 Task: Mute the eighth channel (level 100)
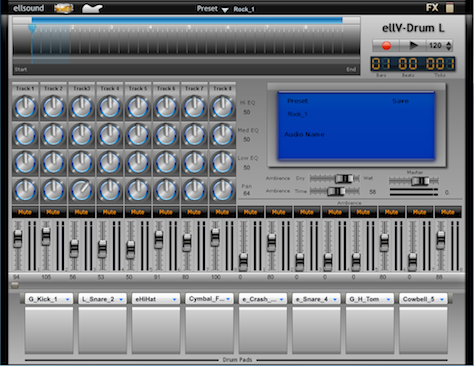[222, 212]
